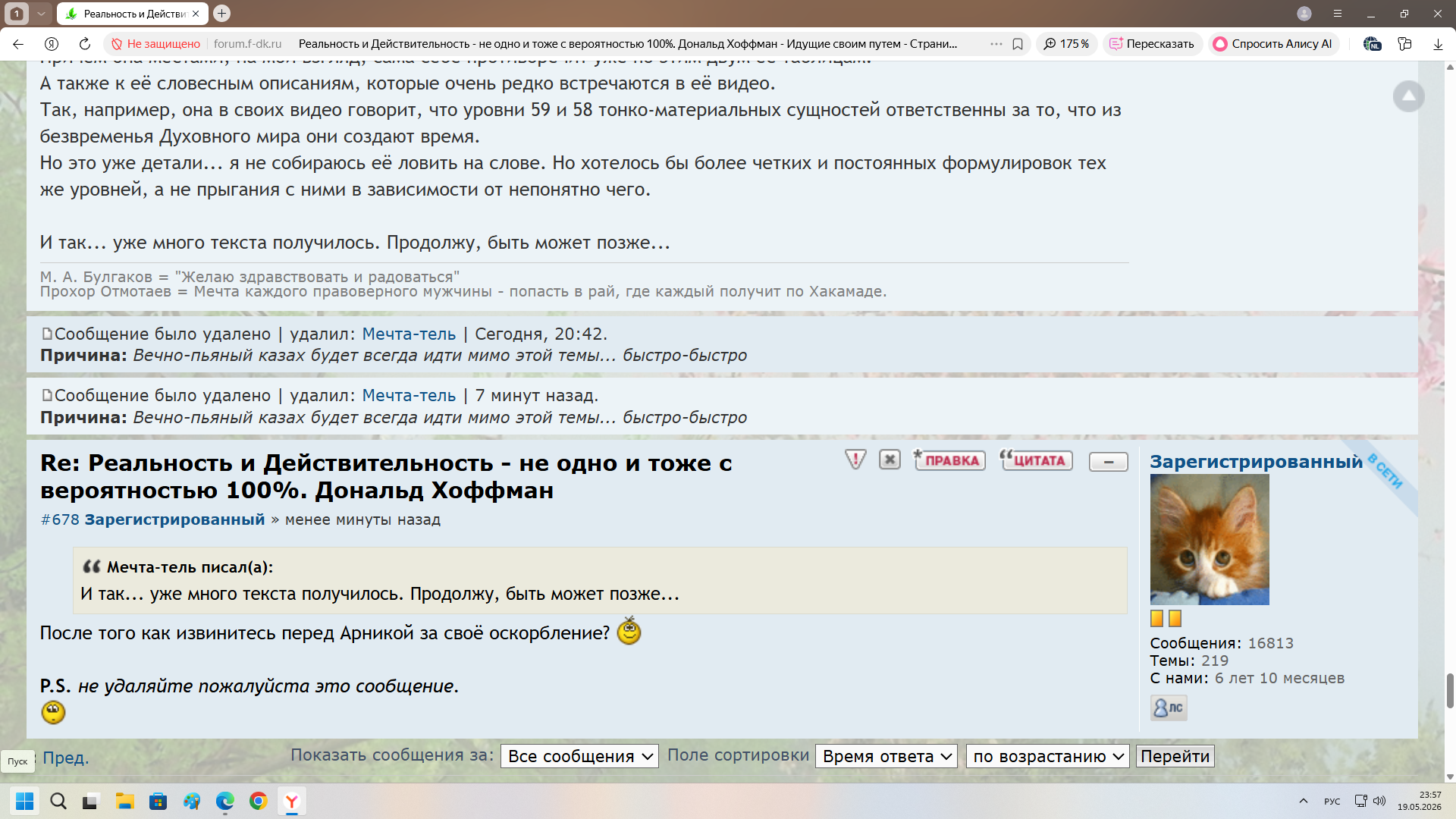Click the Перейти button

1175,756
